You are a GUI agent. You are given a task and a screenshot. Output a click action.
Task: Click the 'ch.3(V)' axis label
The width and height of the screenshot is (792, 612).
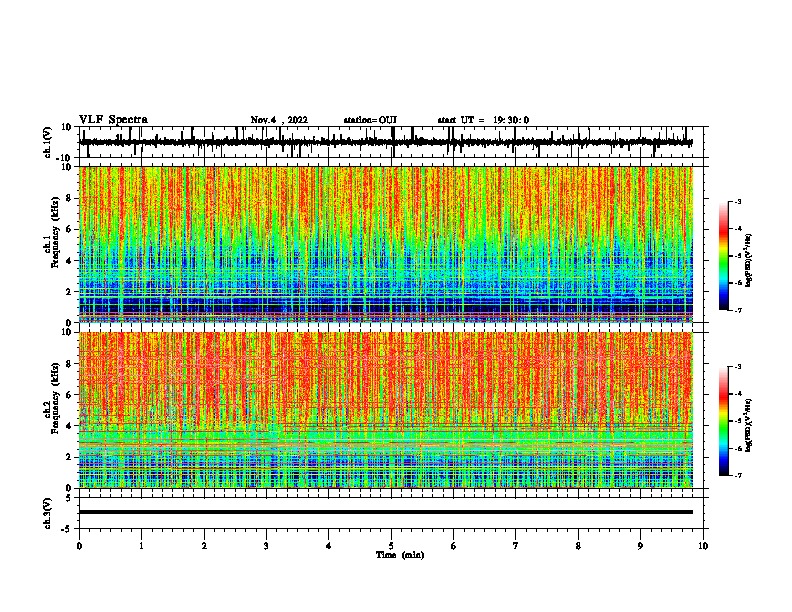coord(47,513)
